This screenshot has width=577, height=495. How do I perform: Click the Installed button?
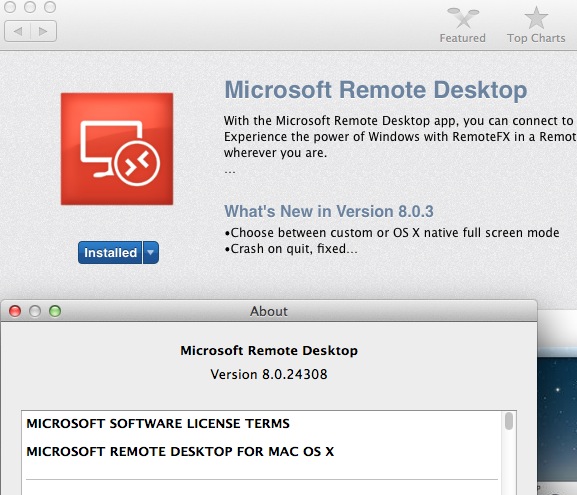110,253
